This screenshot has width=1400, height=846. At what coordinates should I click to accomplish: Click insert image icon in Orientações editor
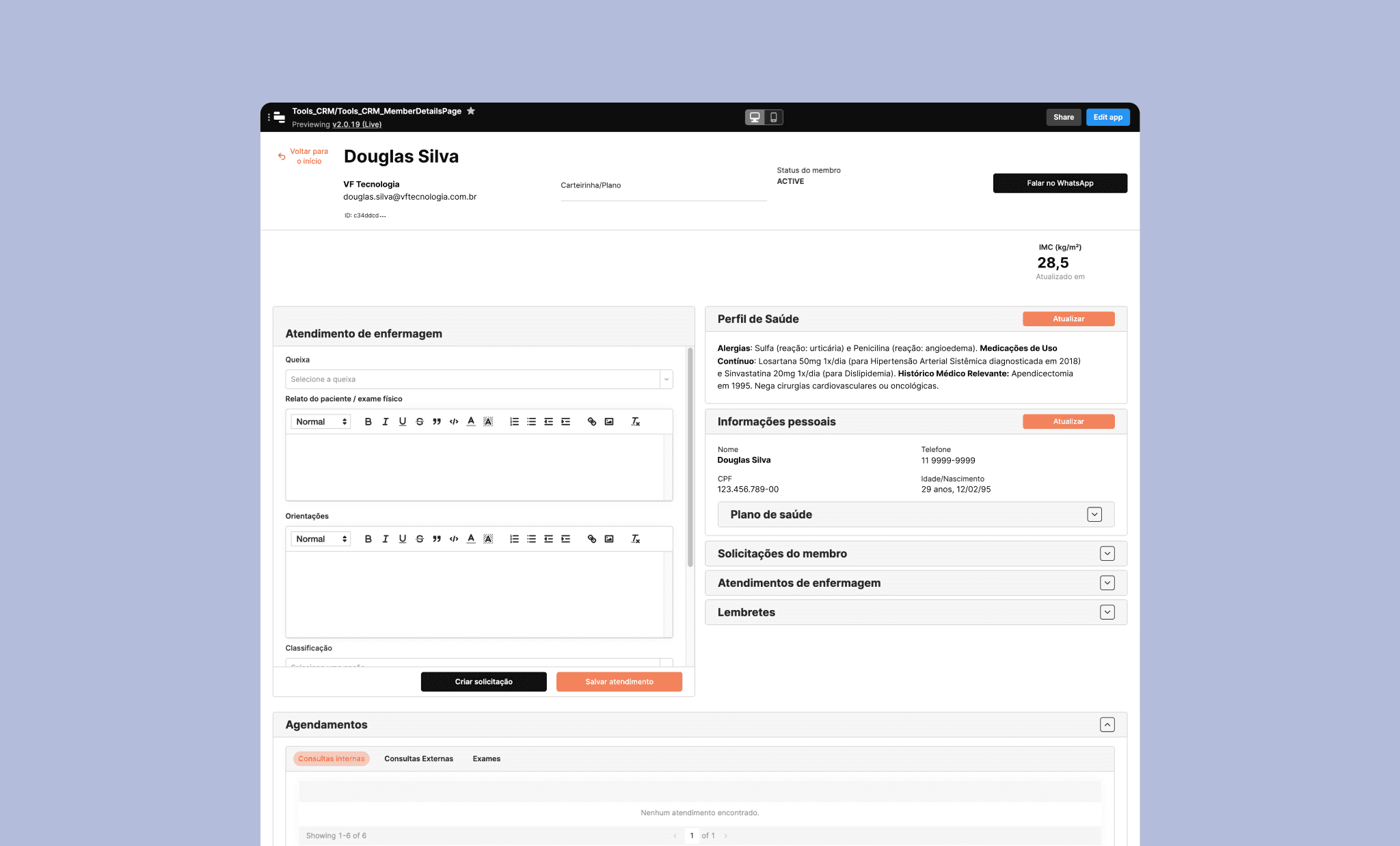click(x=609, y=539)
